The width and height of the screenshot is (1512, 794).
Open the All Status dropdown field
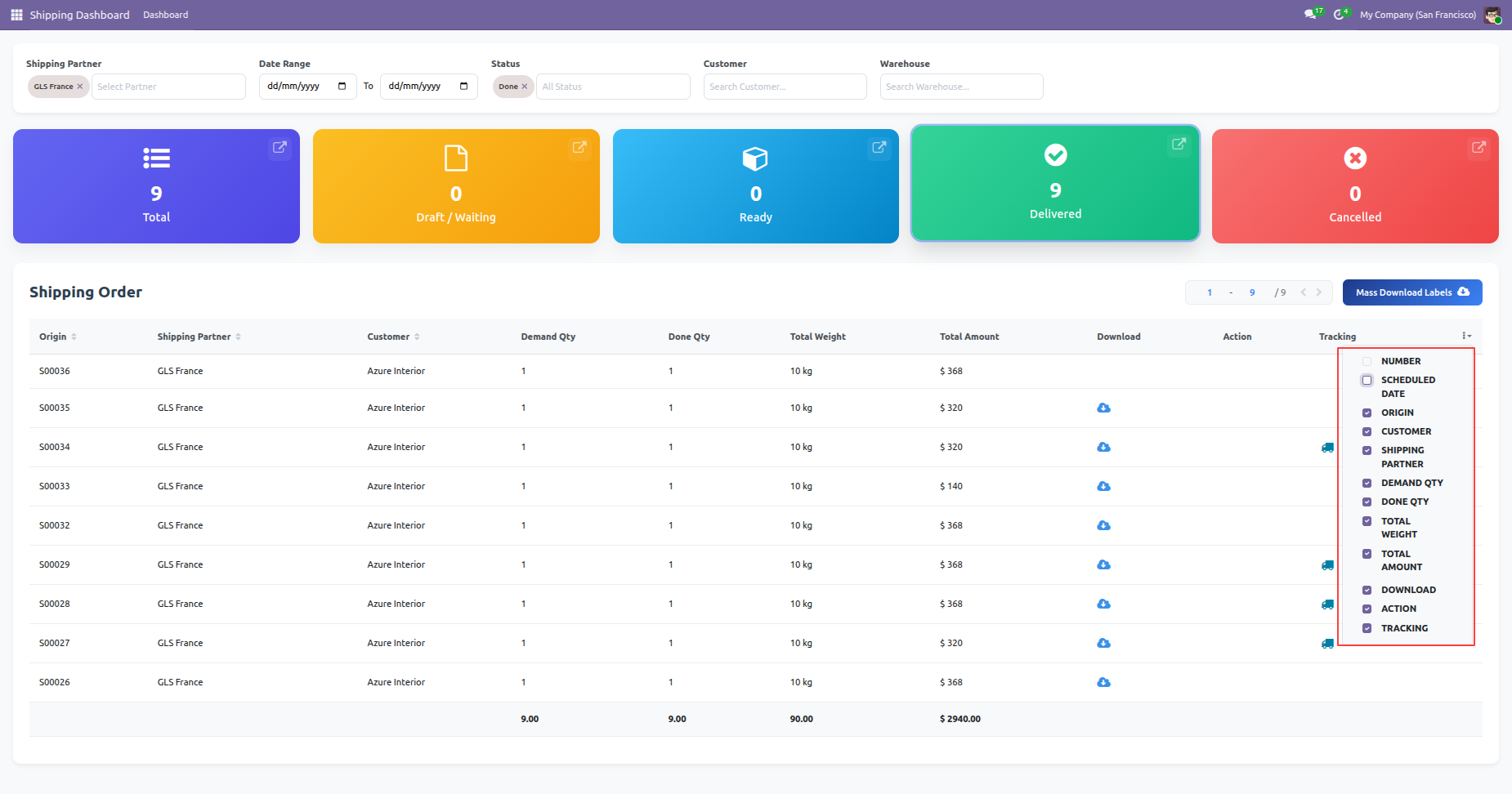[612, 87]
